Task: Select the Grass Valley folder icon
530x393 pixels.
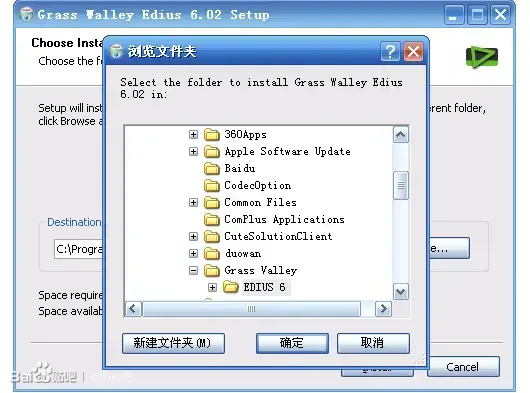Action: pos(212,270)
